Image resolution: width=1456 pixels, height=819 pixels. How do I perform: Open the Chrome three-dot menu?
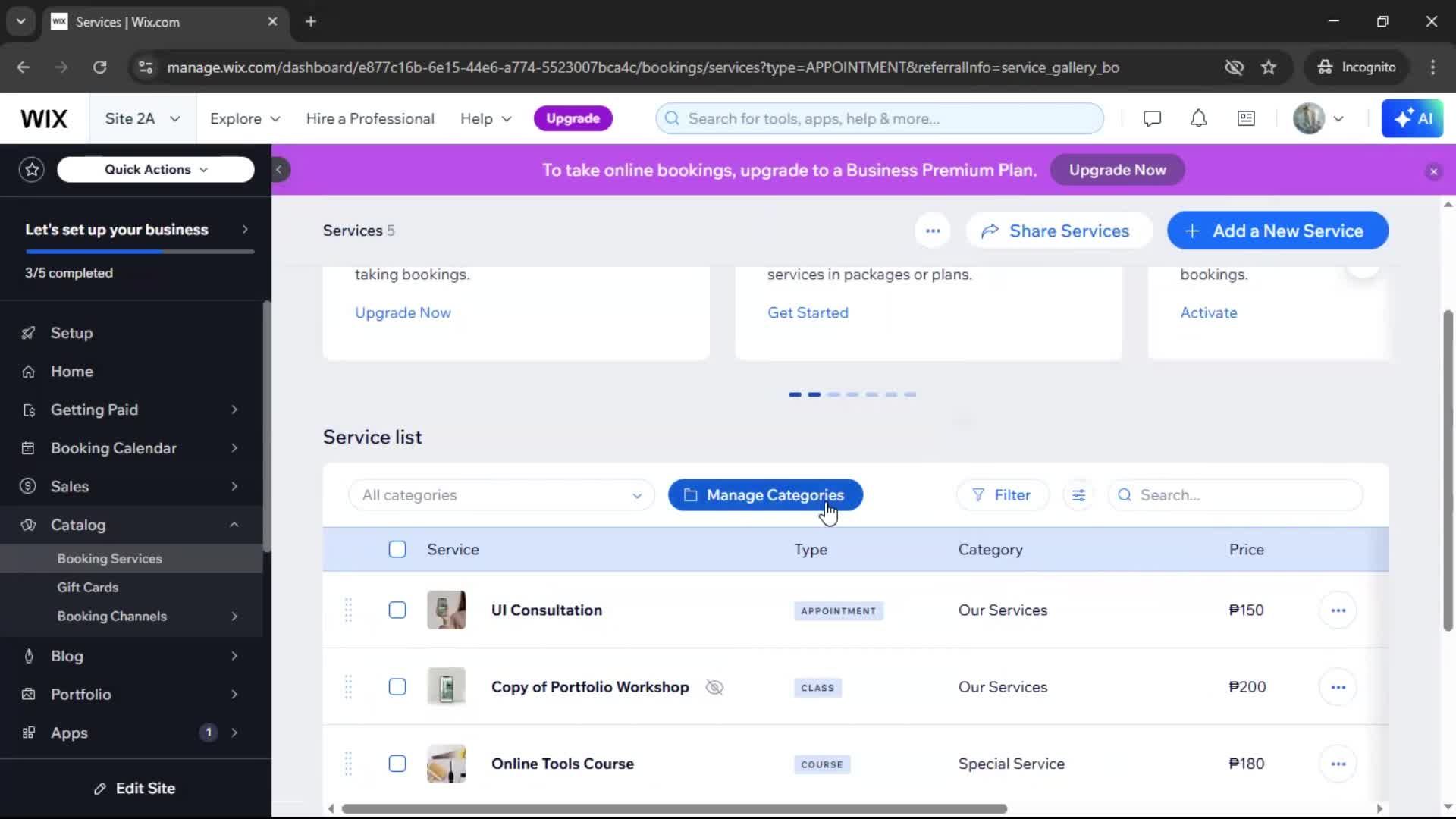pyautogui.click(x=1432, y=67)
